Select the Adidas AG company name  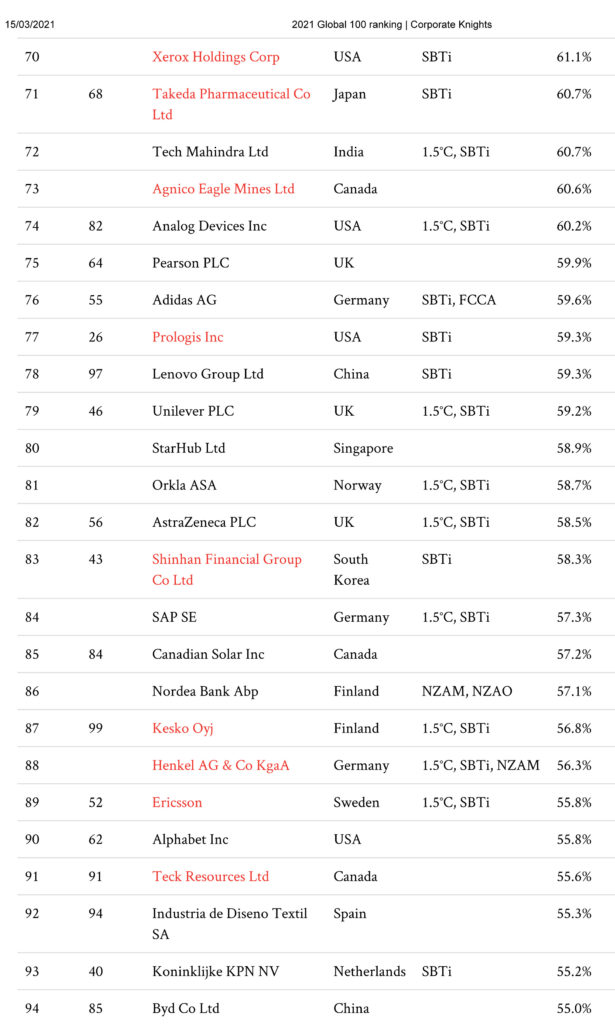tap(184, 300)
